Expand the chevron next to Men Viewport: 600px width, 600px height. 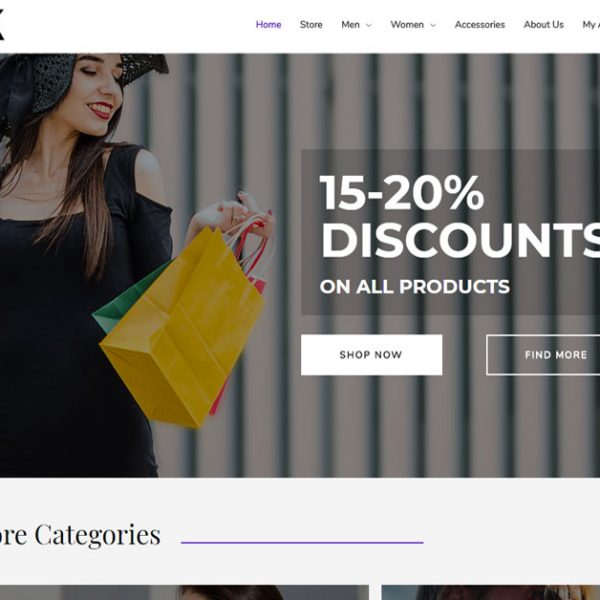368,25
